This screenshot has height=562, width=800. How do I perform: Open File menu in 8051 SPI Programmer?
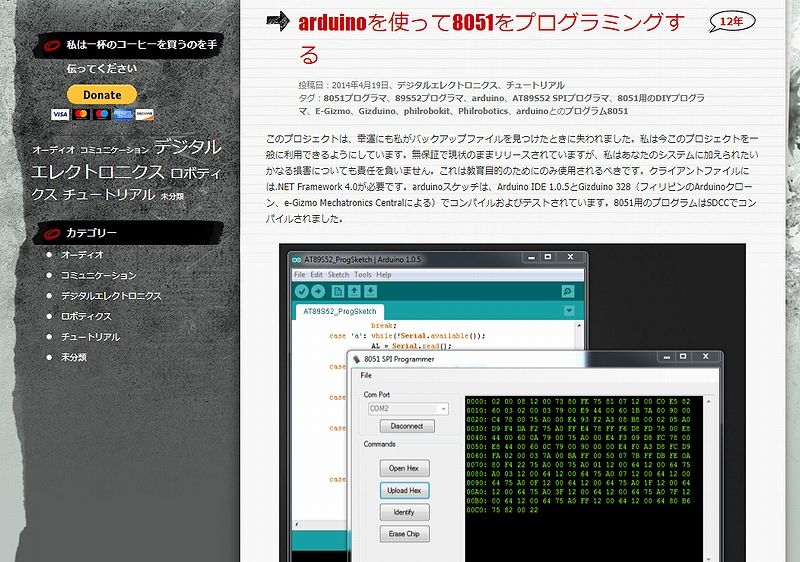[x=366, y=375]
